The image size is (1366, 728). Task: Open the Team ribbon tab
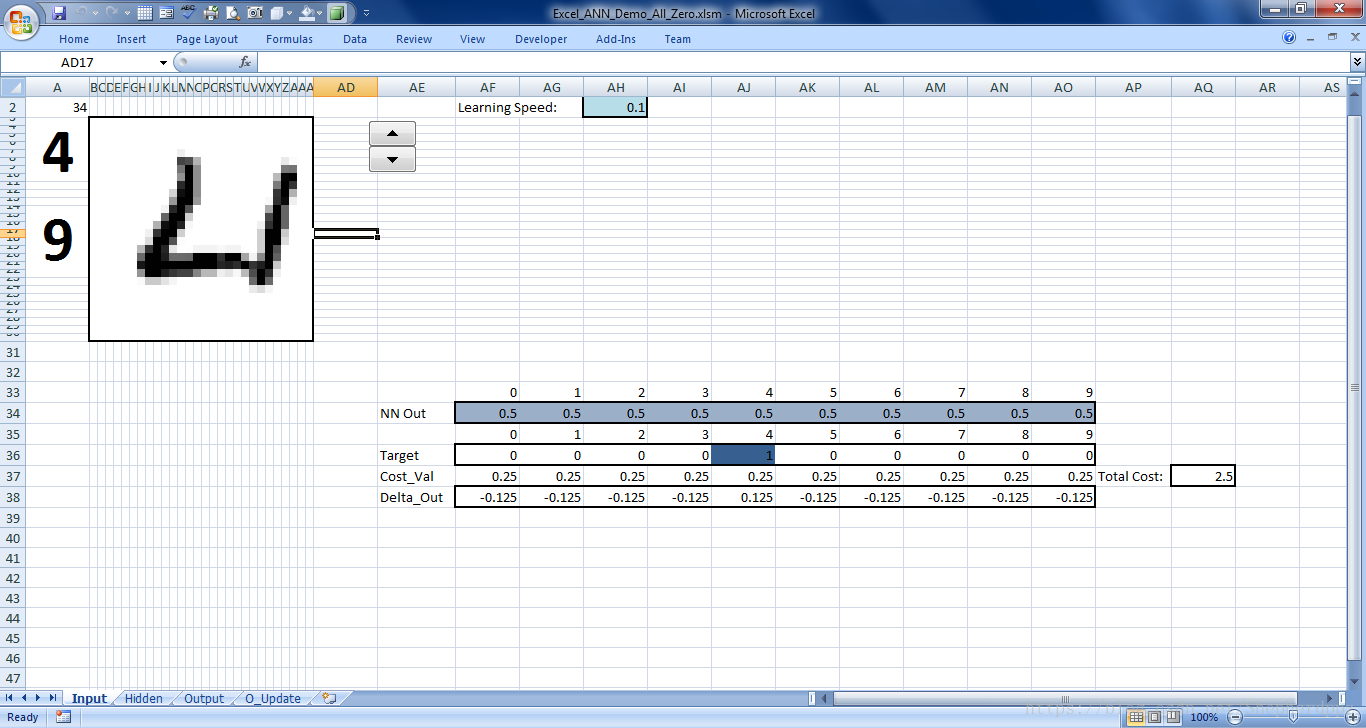[x=678, y=39]
